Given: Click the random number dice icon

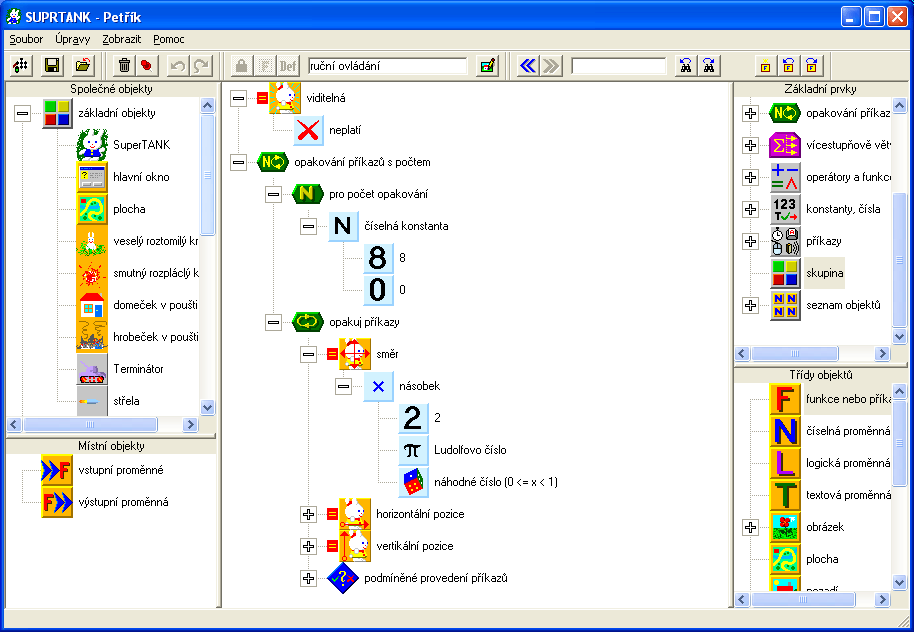Looking at the screenshot, I should click(413, 482).
